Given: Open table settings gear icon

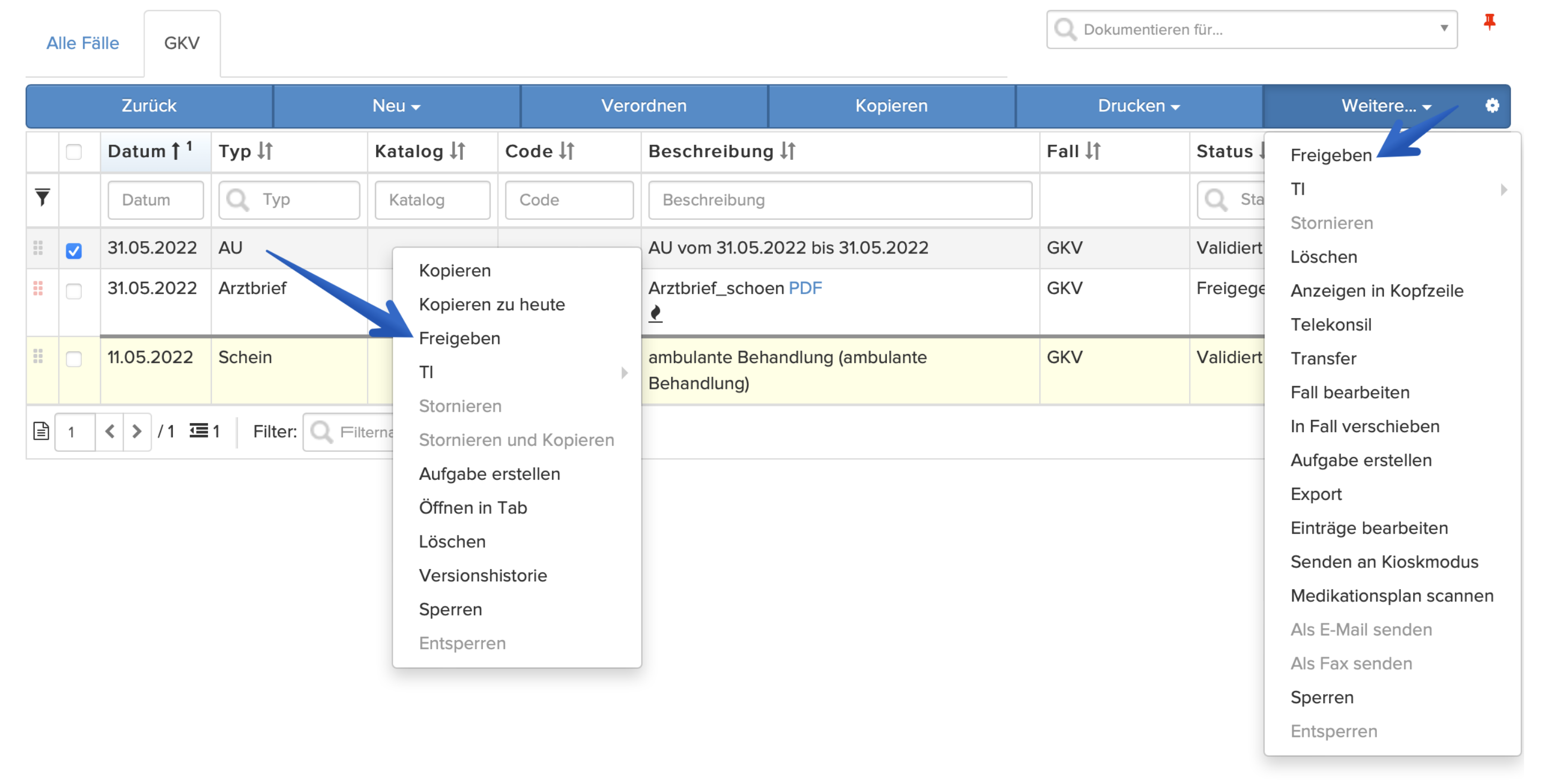Looking at the screenshot, I should [1492, 106].
